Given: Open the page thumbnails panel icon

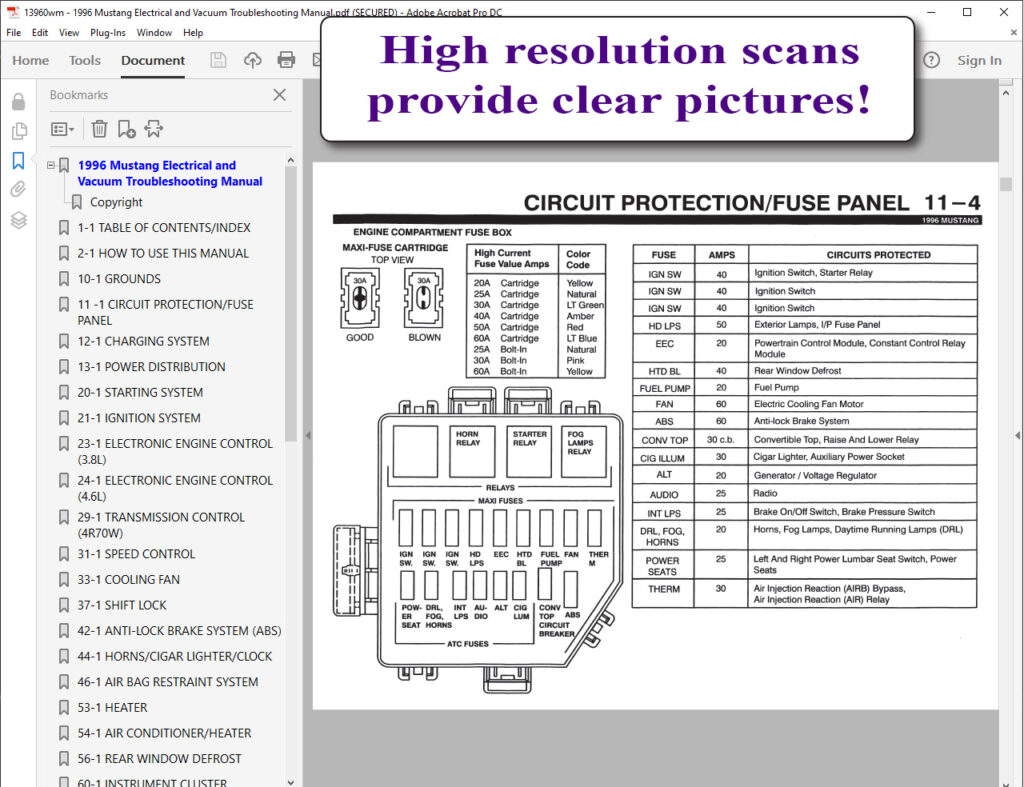Looking at the screenshot, I should 19,131.
